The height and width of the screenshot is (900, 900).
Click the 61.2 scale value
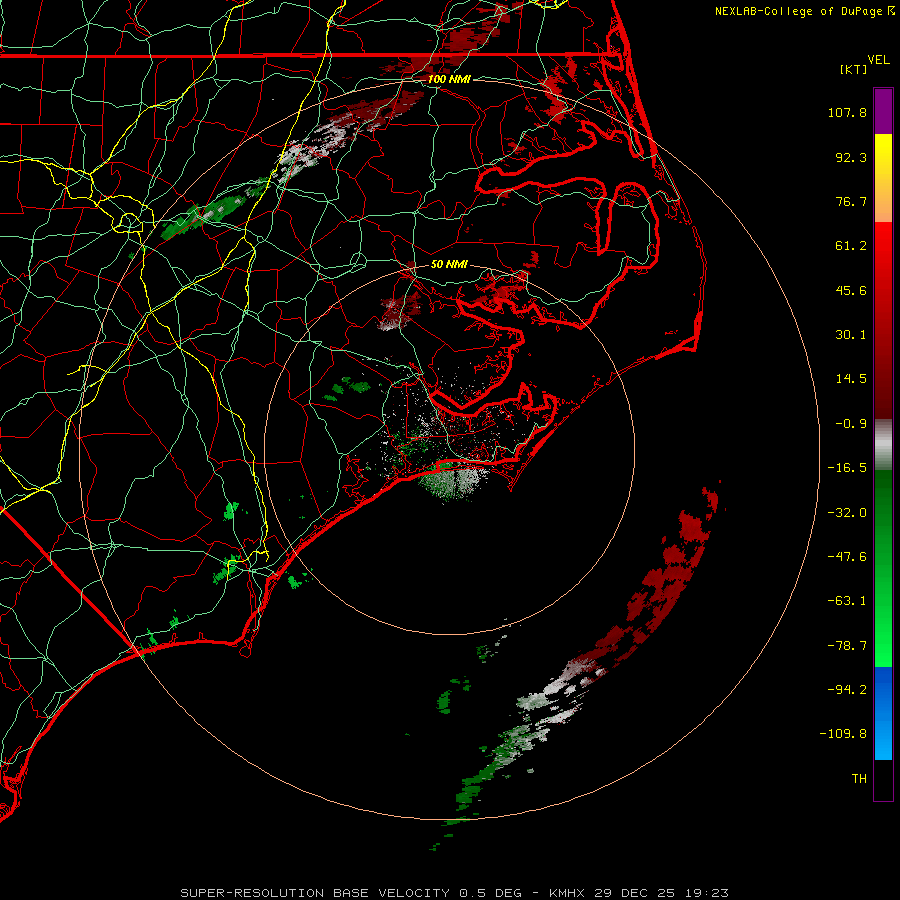851,246
